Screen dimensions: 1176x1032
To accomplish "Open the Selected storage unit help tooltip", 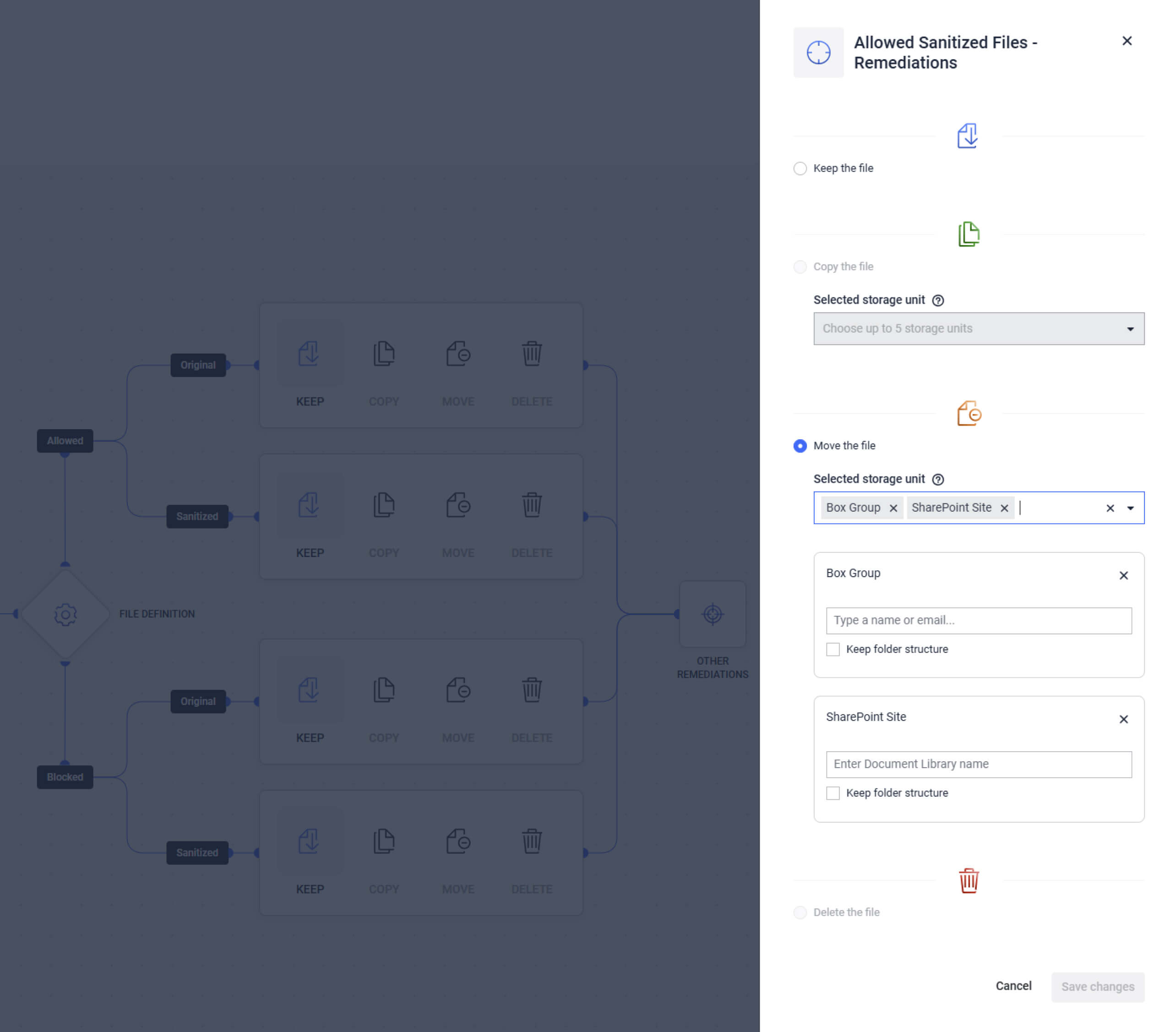I will 938,479.
